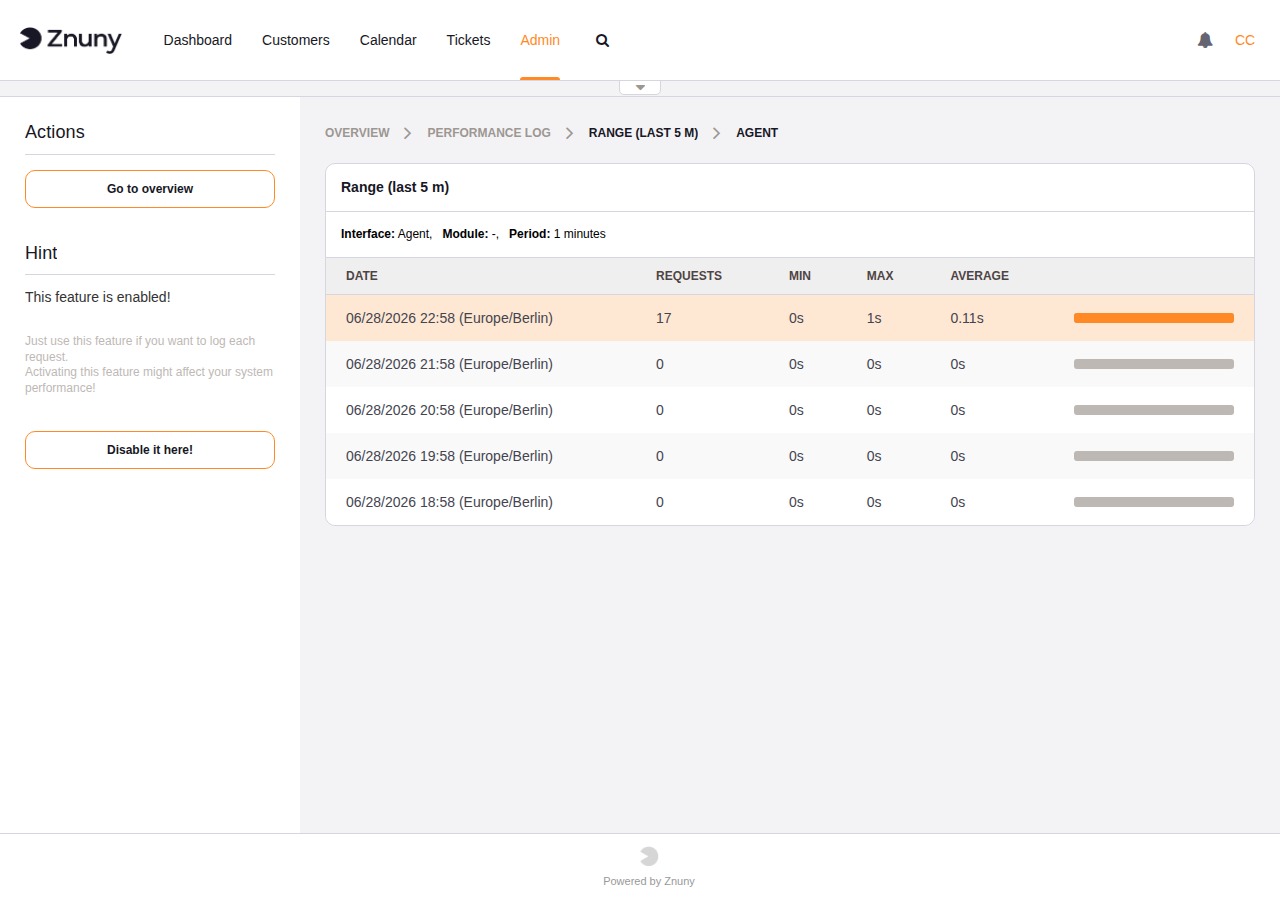This screenshot has height=900, width=1280.
Task: Select the 06/28/2026 19:58 row date
Action: 449,456
